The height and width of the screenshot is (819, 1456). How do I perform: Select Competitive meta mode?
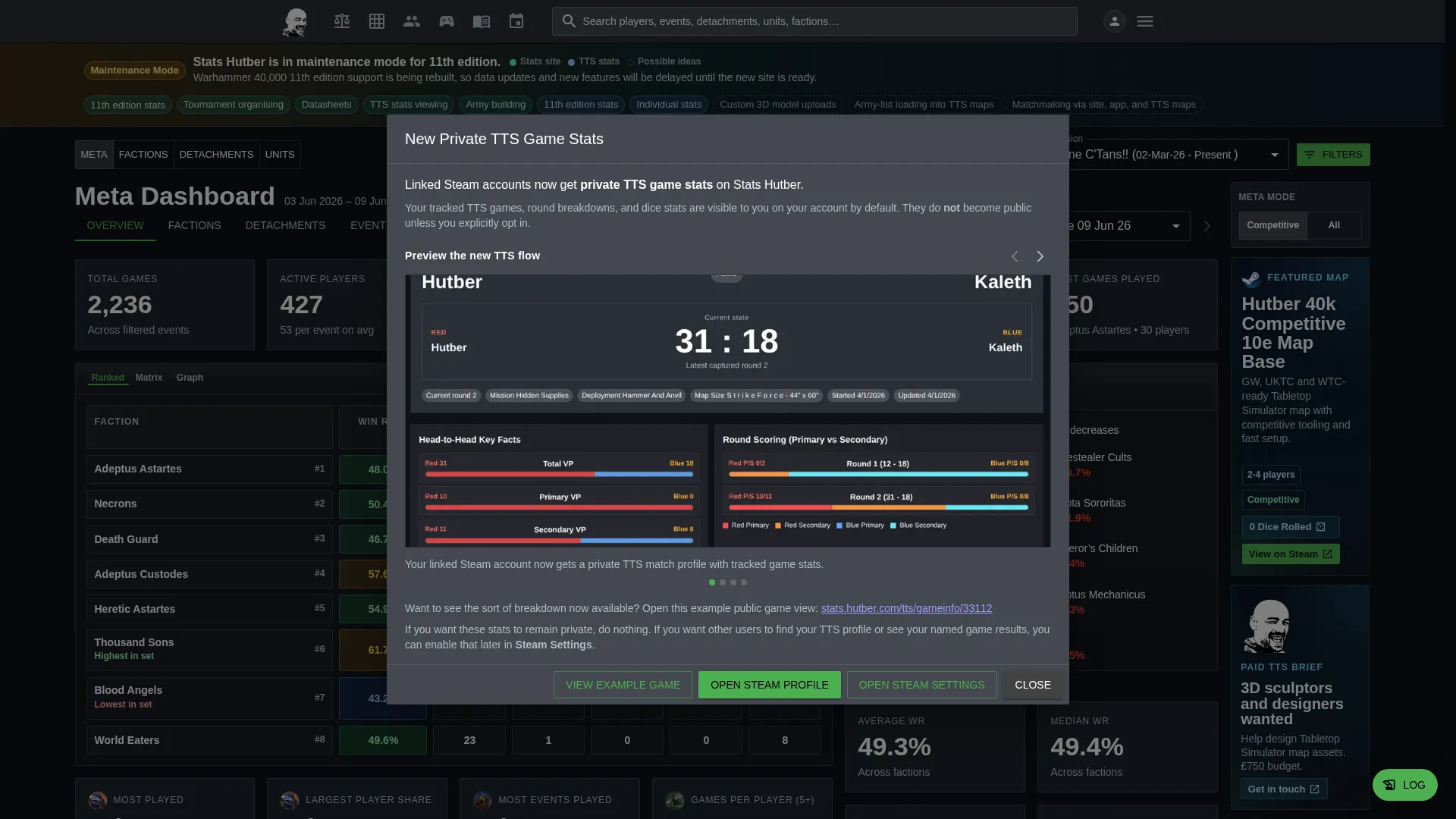coord(1272,225)
